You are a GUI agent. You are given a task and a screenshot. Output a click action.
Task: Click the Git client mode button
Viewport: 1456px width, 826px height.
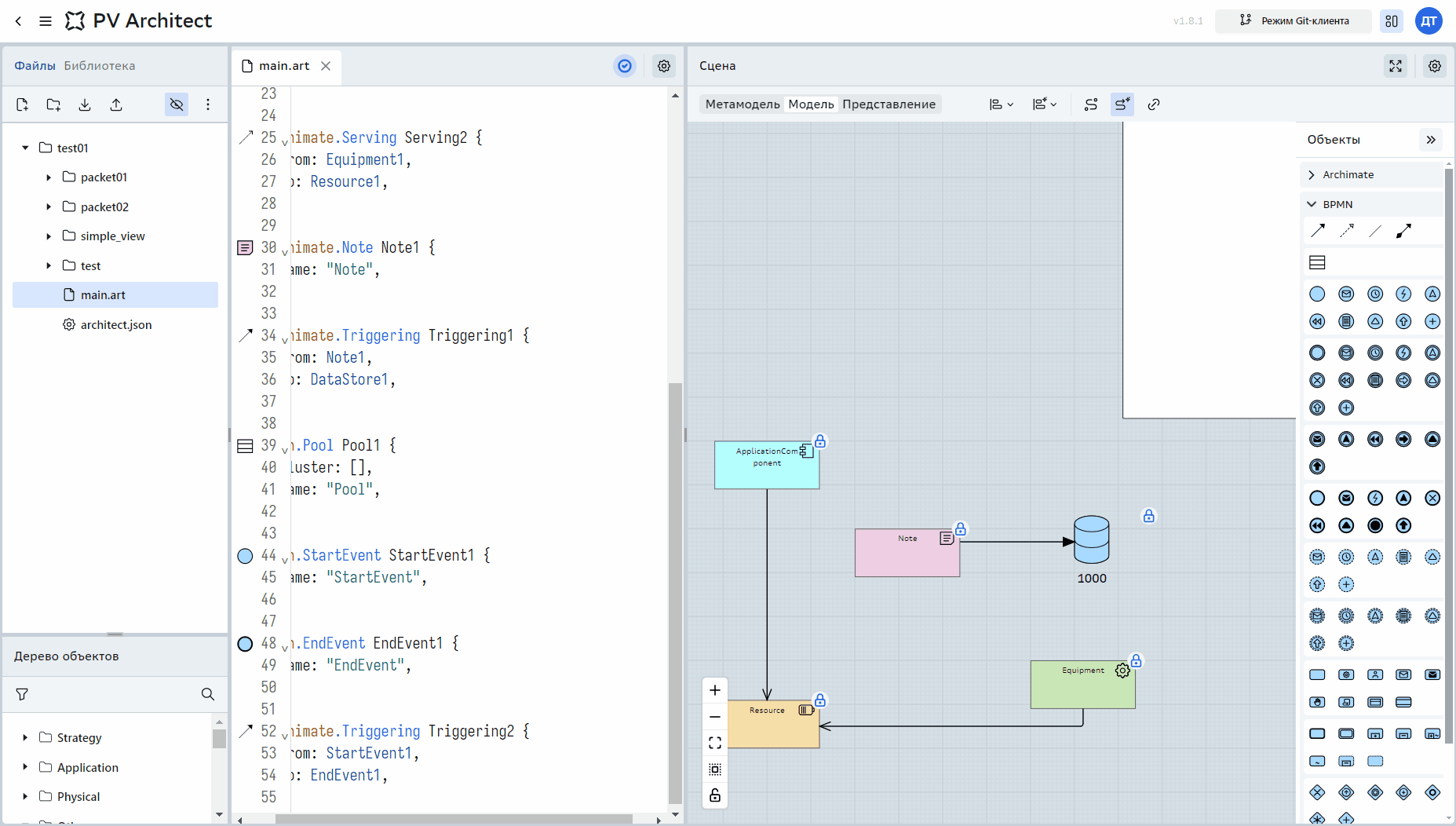(x=1294, y=21)
